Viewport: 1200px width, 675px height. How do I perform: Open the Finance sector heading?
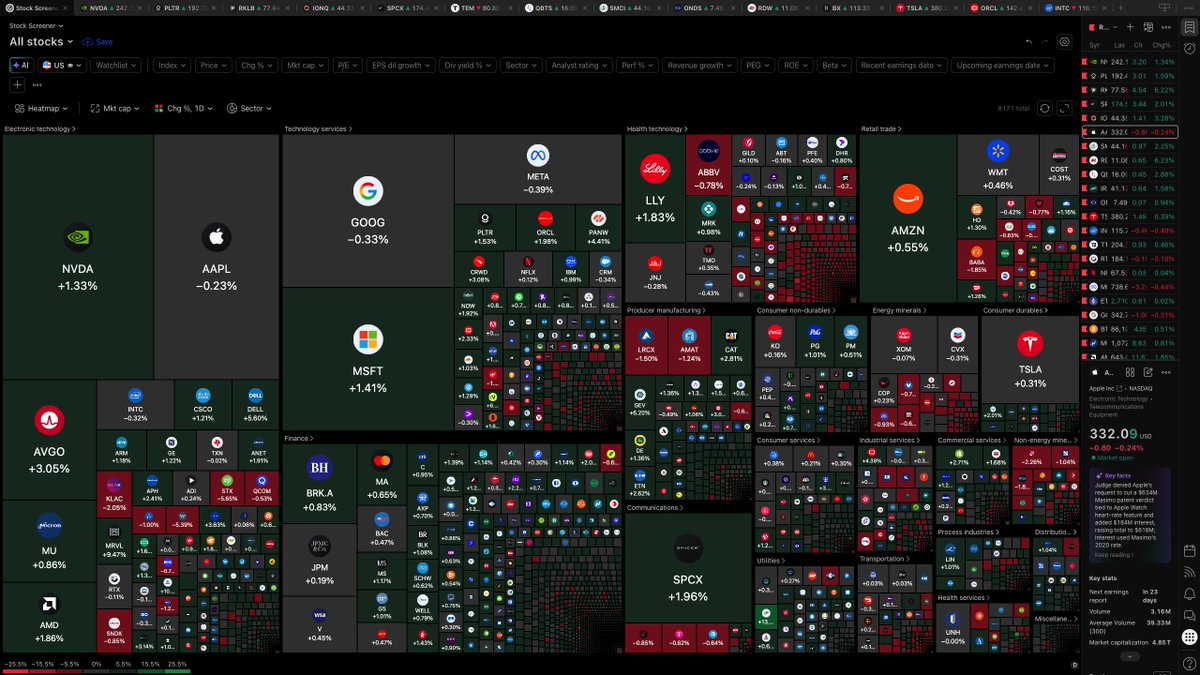(298, 438)
